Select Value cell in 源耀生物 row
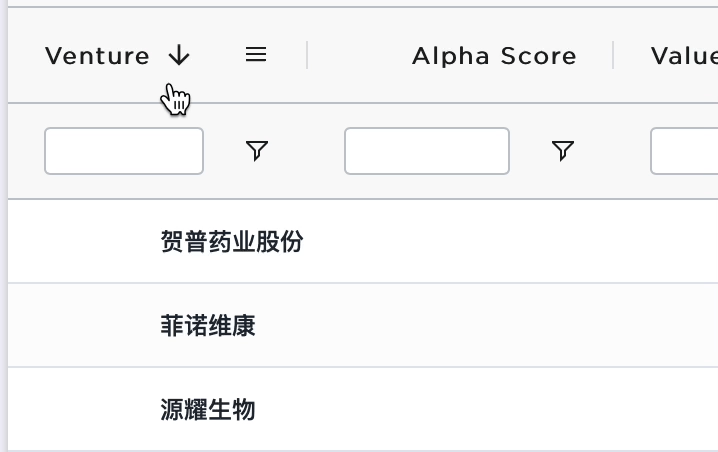Image resolution: width=718 pixels, height=452 pixels. [x=665, y=409]
